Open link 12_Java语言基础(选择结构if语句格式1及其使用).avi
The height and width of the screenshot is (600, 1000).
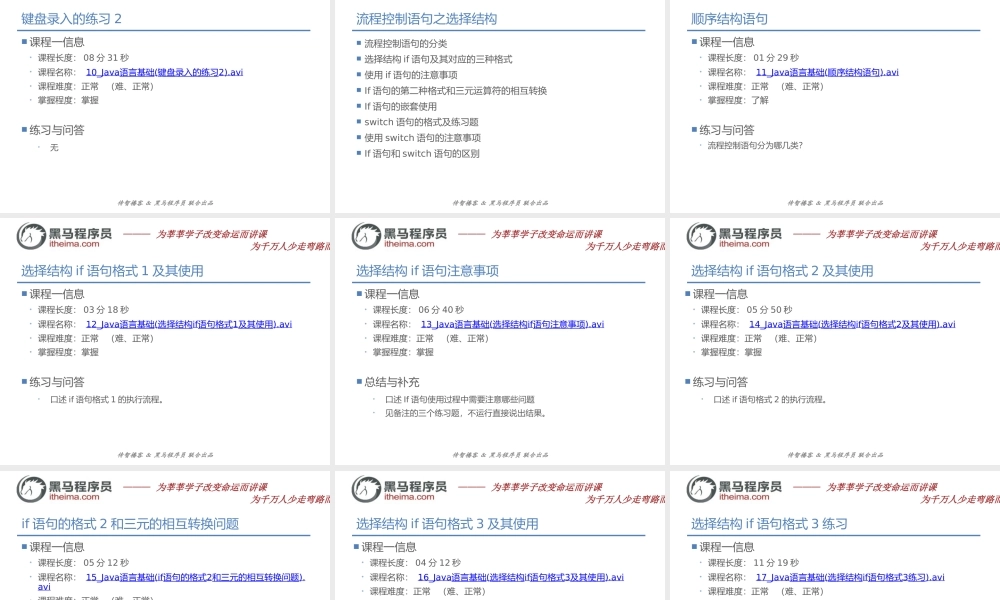tap(191, 323)
